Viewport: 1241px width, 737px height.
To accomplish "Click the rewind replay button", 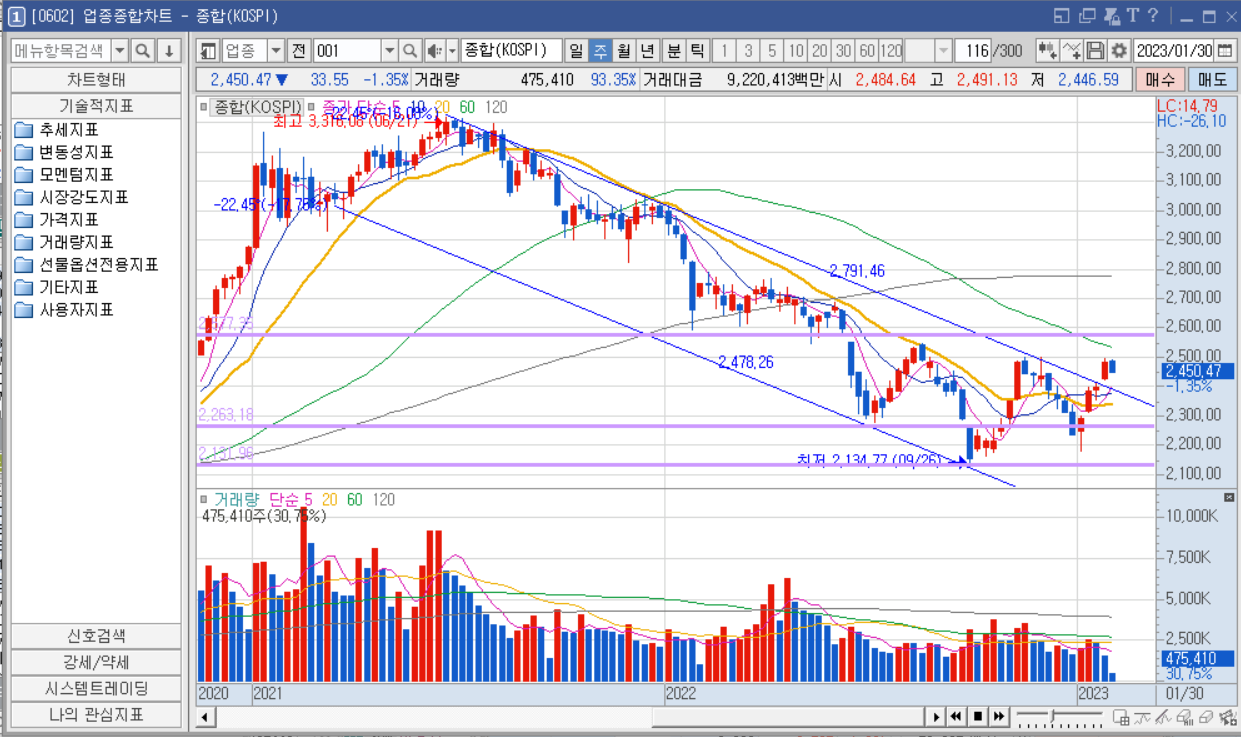I will [x=957, y=717].
